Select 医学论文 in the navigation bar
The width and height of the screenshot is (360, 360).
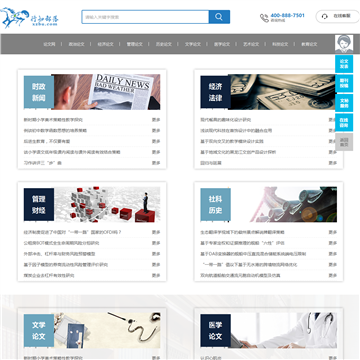coord(222,44)
